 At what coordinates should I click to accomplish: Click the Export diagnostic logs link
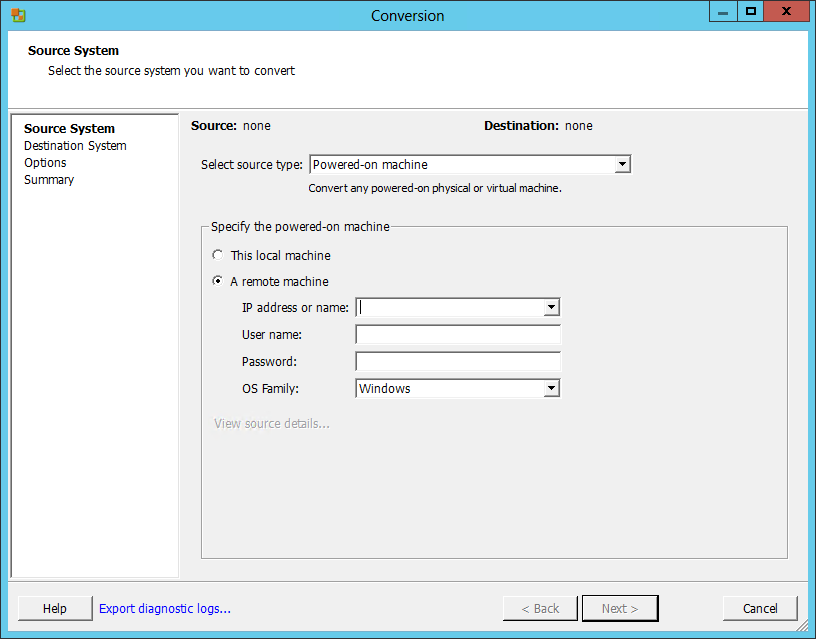point(164,608)
